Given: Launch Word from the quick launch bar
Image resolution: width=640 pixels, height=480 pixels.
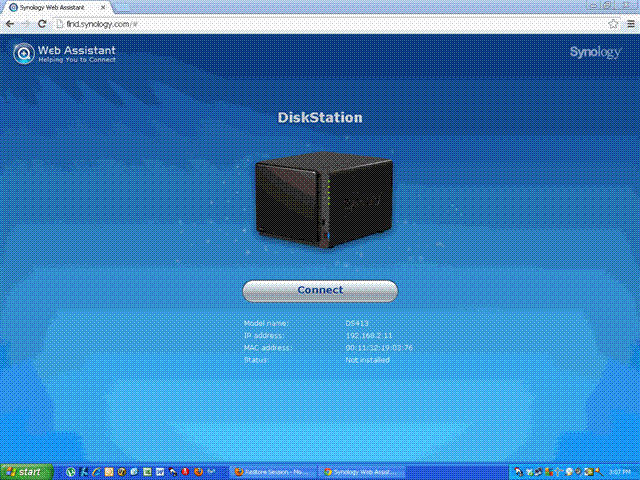Looking at the screenshot, I should tap(160, 472).
